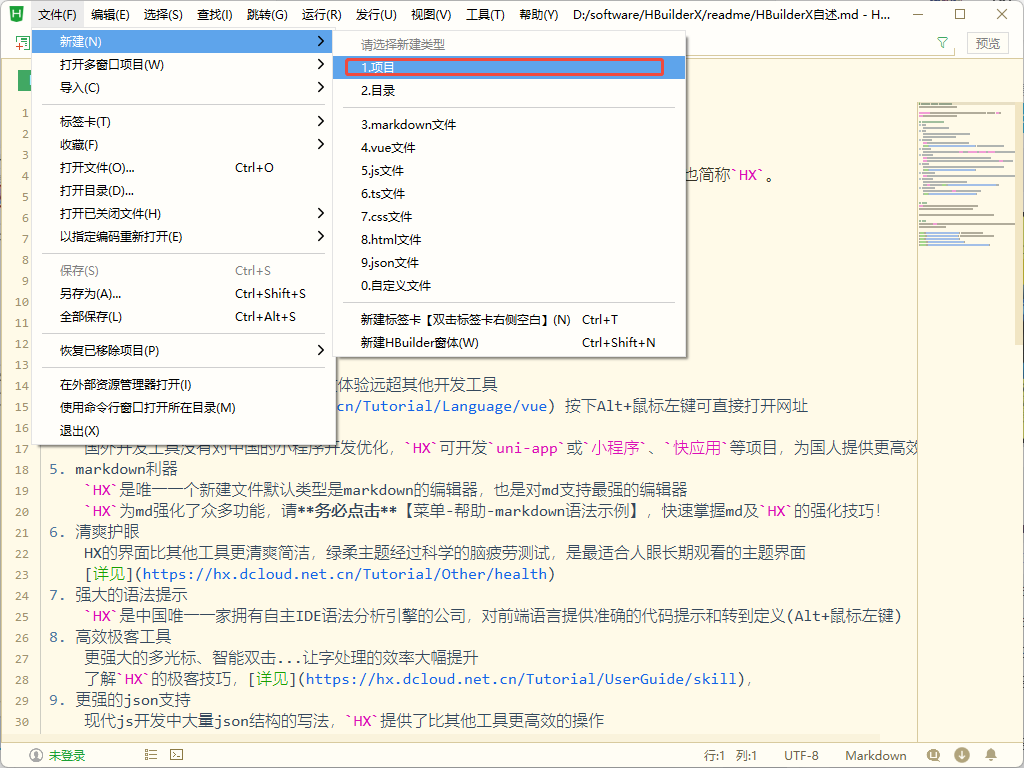Click 打开目录(D)... menu item
This screenshot has height=768, width=1024.
(x=184, y=191)
